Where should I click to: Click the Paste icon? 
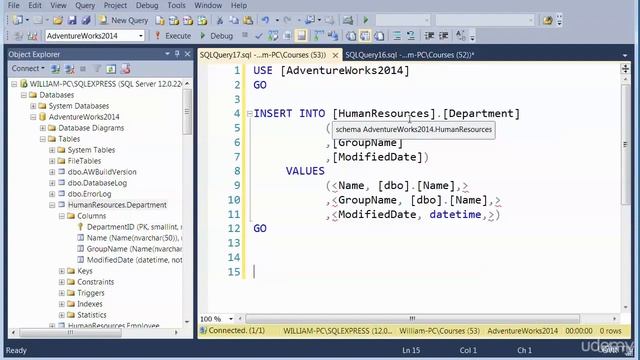pos(248,20)
